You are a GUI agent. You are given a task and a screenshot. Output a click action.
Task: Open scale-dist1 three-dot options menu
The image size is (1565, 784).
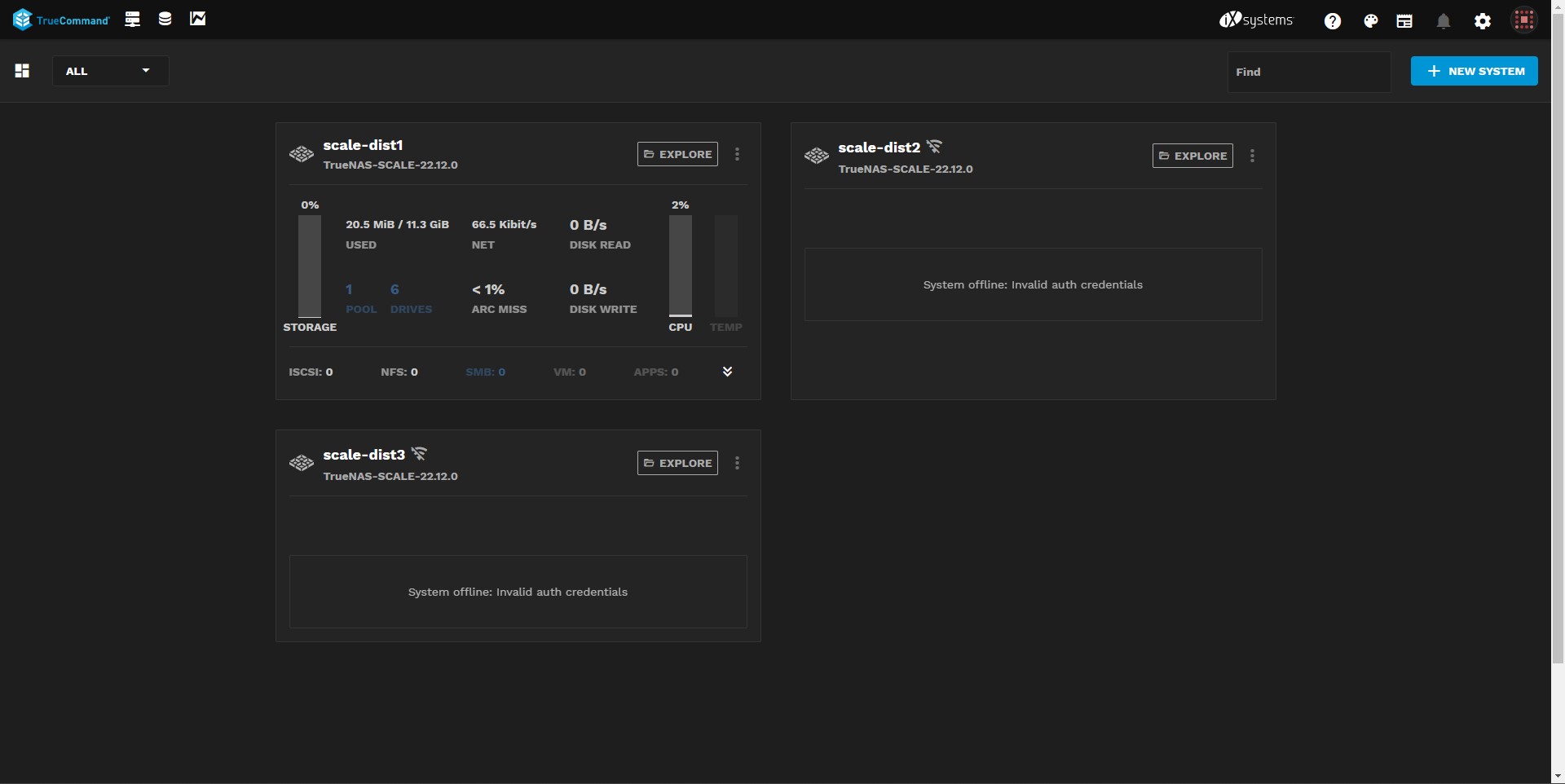(x=738, y=154)
